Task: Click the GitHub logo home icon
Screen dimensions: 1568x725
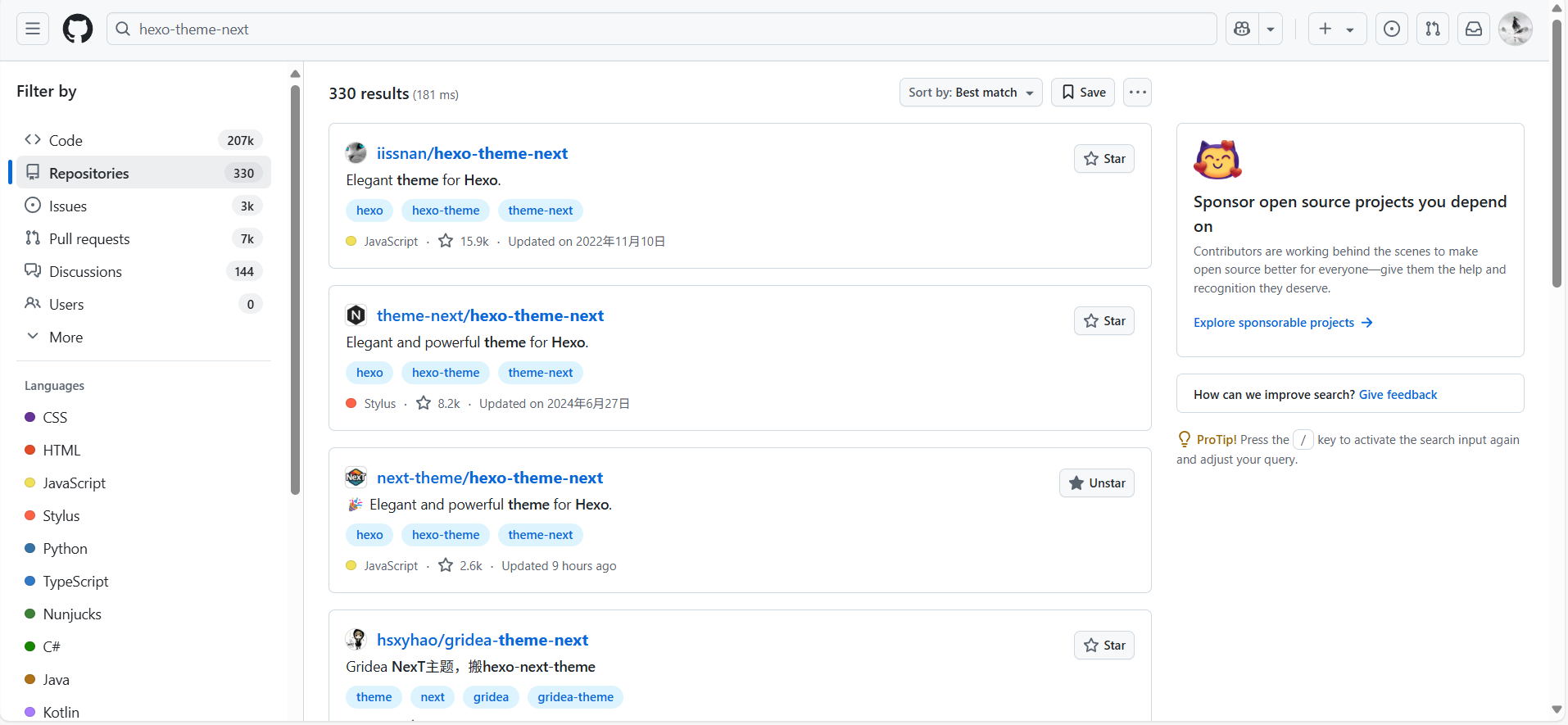Action: pyautogui.click(x=78, y=29)
